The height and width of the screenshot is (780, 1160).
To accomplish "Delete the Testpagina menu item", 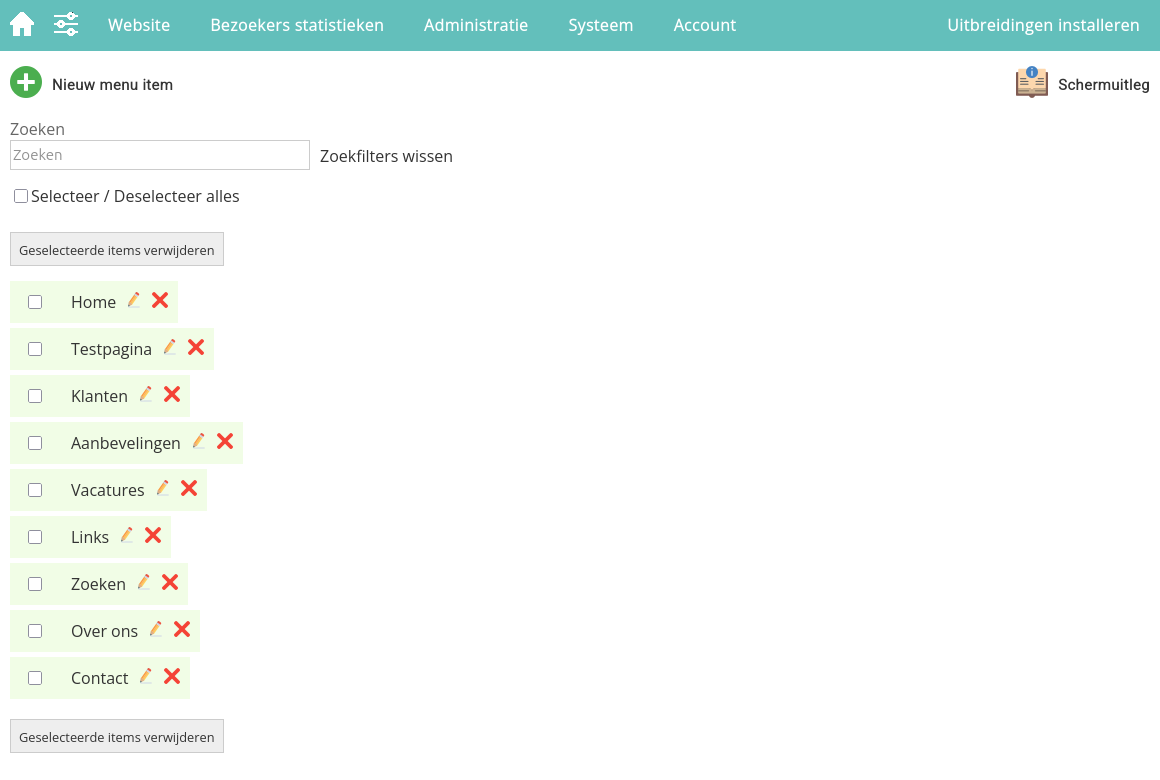I will (x=196, y=347).
